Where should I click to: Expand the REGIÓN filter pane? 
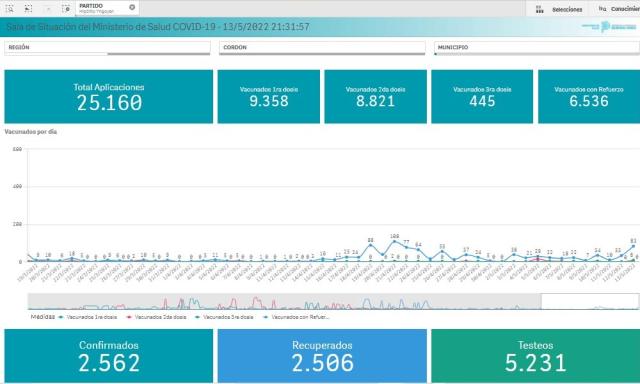point(107,47)
